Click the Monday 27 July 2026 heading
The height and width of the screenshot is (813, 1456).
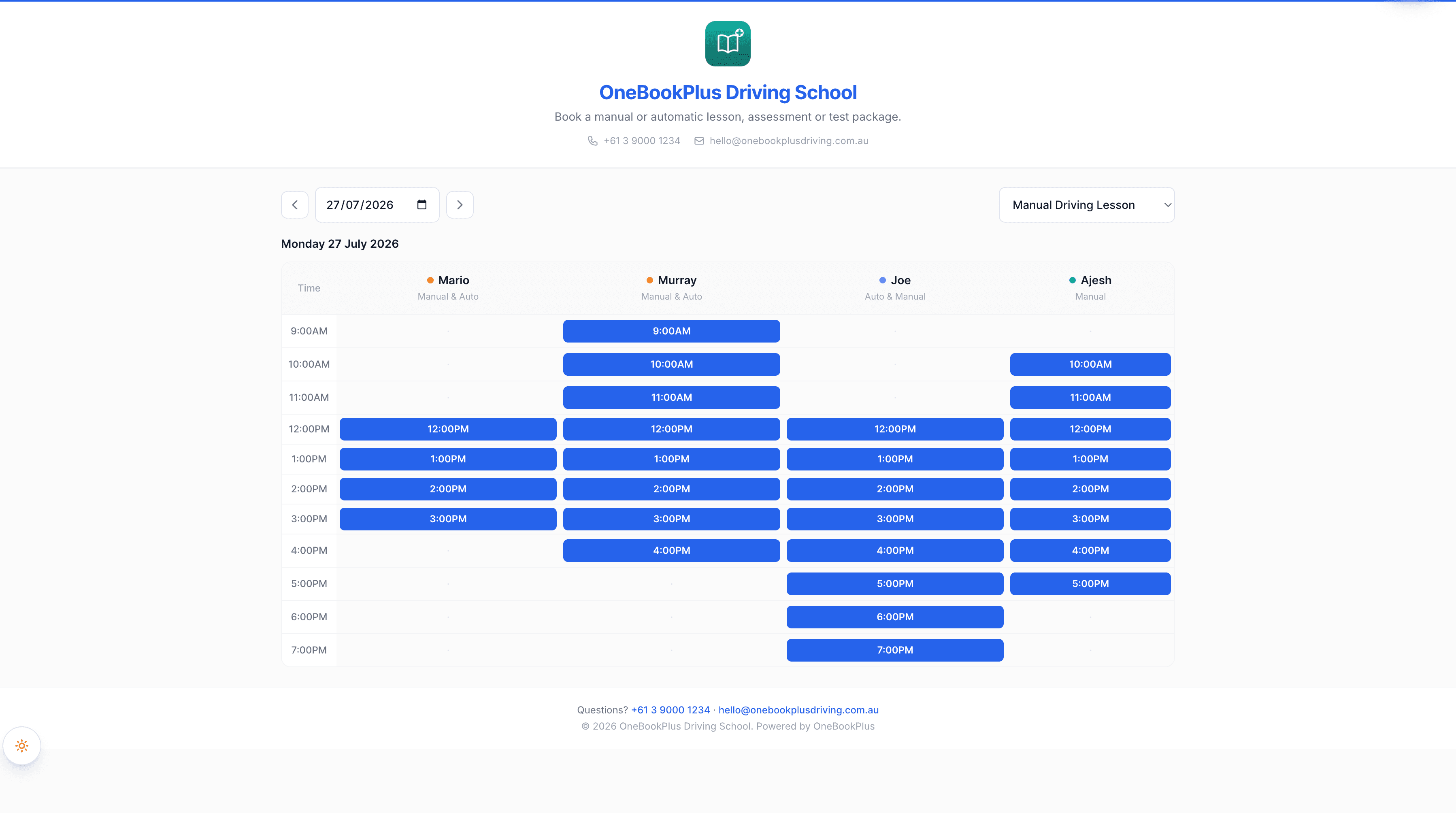pyautogui.click(x=340, y=244)
